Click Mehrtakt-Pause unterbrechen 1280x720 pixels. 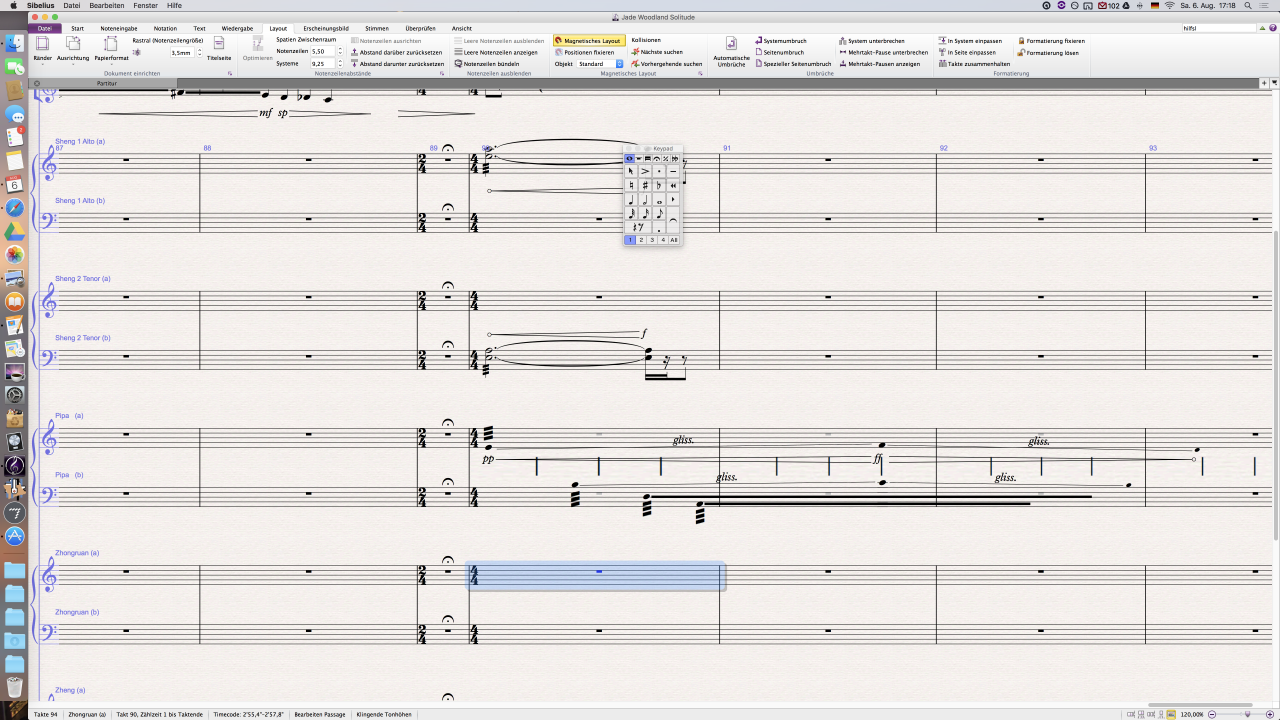point(884,52)
